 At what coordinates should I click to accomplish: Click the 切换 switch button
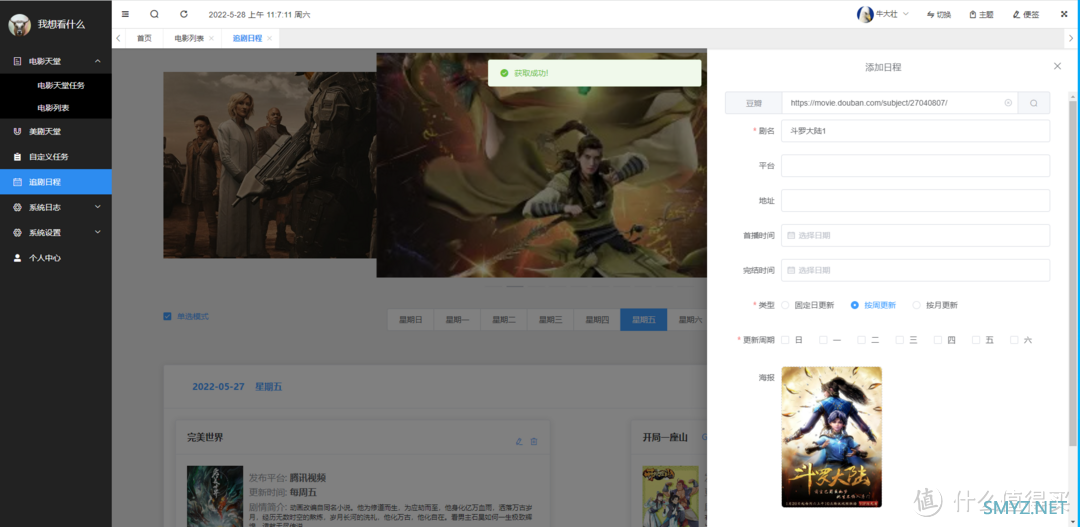tap(939, 14)
